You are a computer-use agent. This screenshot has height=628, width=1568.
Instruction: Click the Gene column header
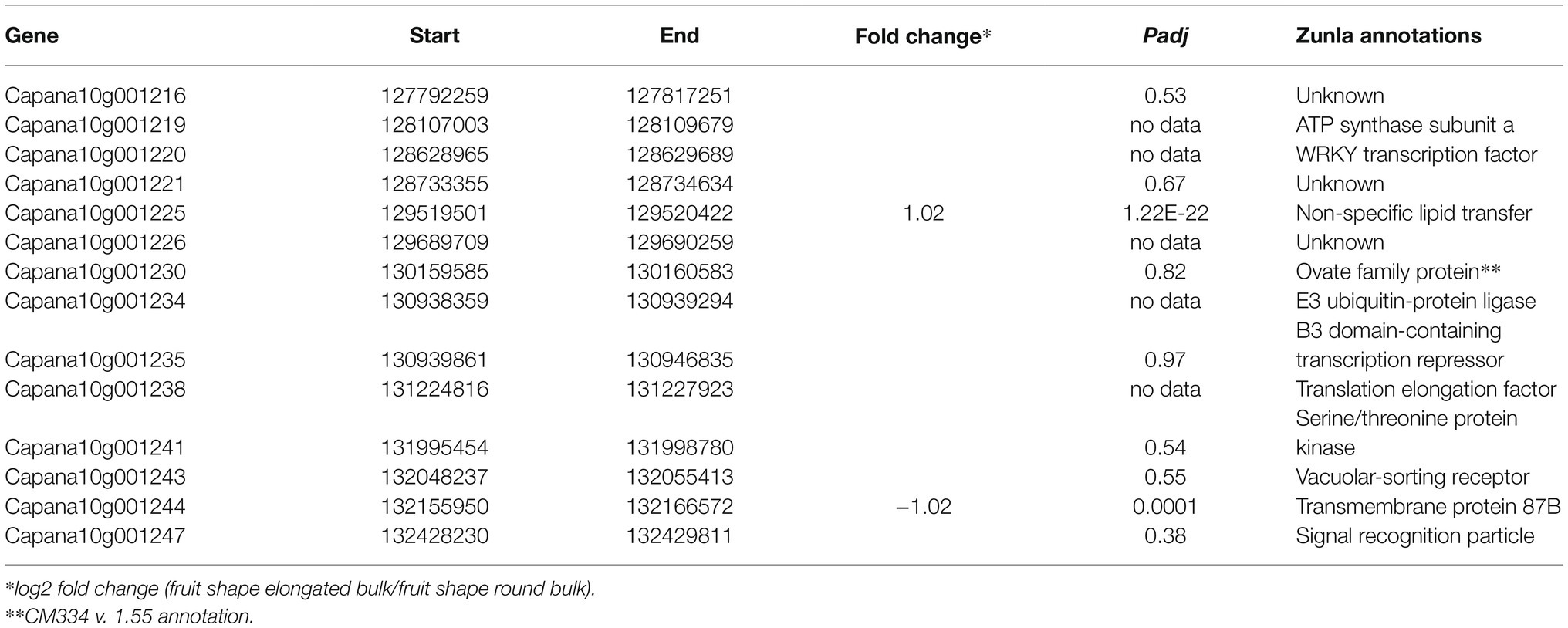[32, 35]
